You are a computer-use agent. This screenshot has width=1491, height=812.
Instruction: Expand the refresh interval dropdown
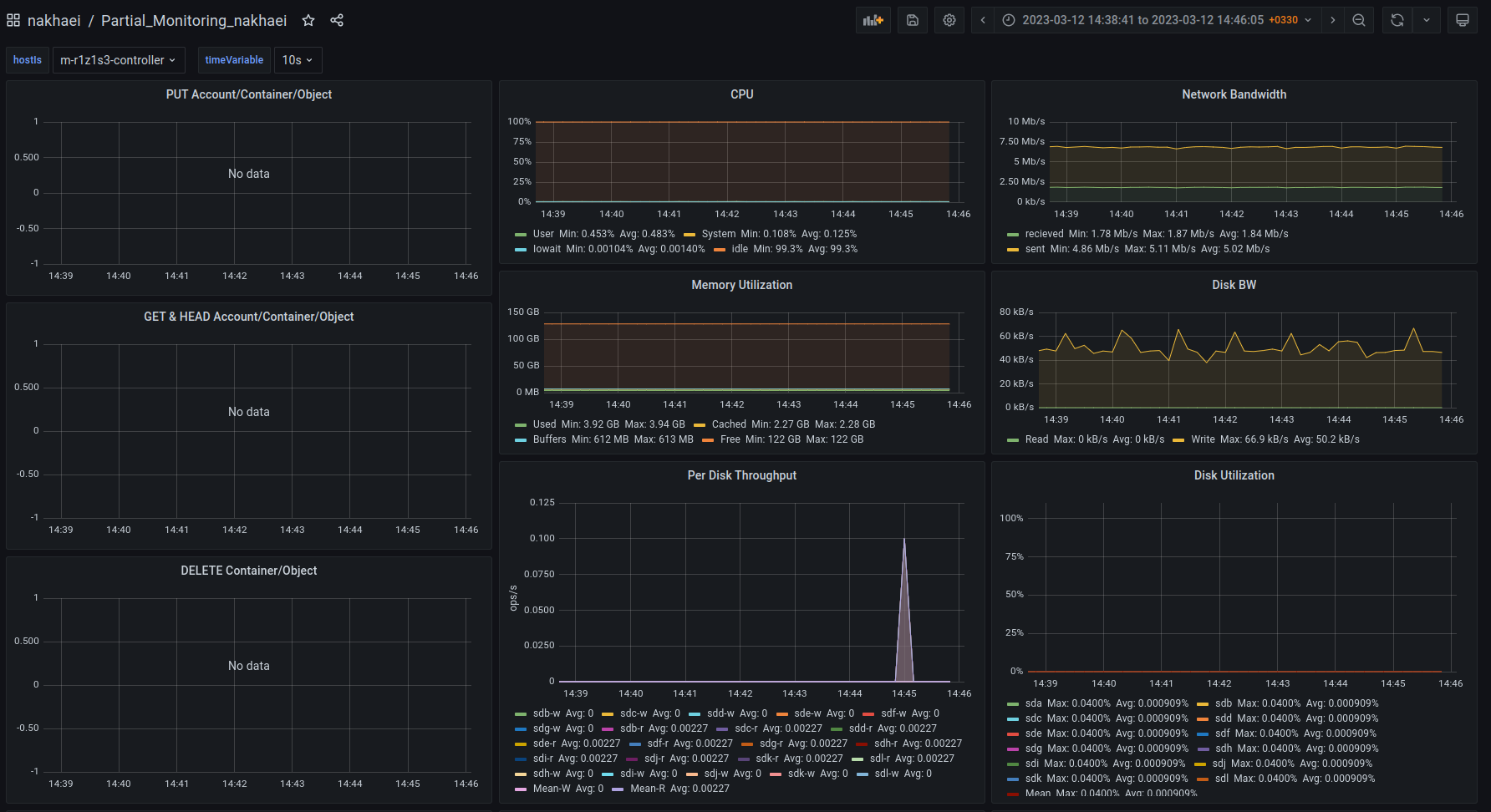[1427, 20]
